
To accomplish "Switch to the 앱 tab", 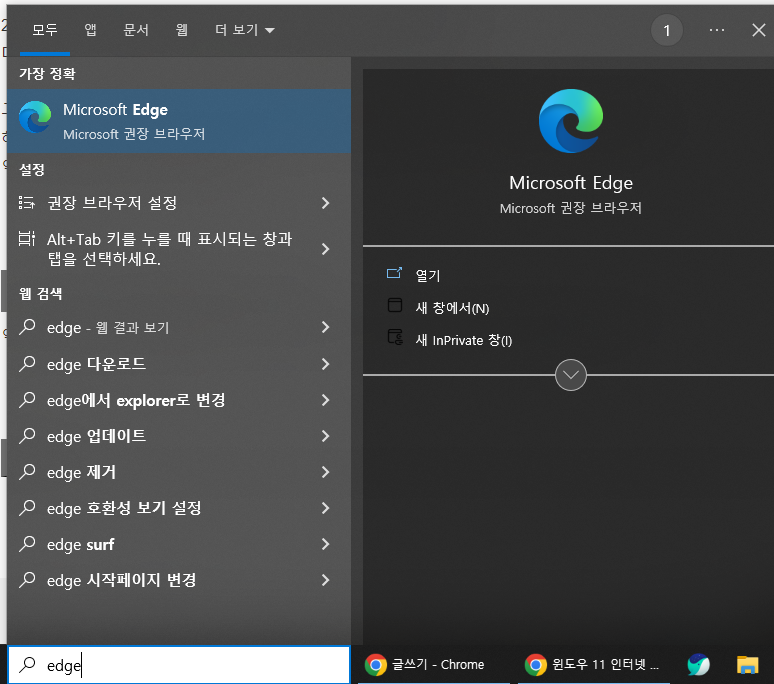I will click(x=90, y=30).
